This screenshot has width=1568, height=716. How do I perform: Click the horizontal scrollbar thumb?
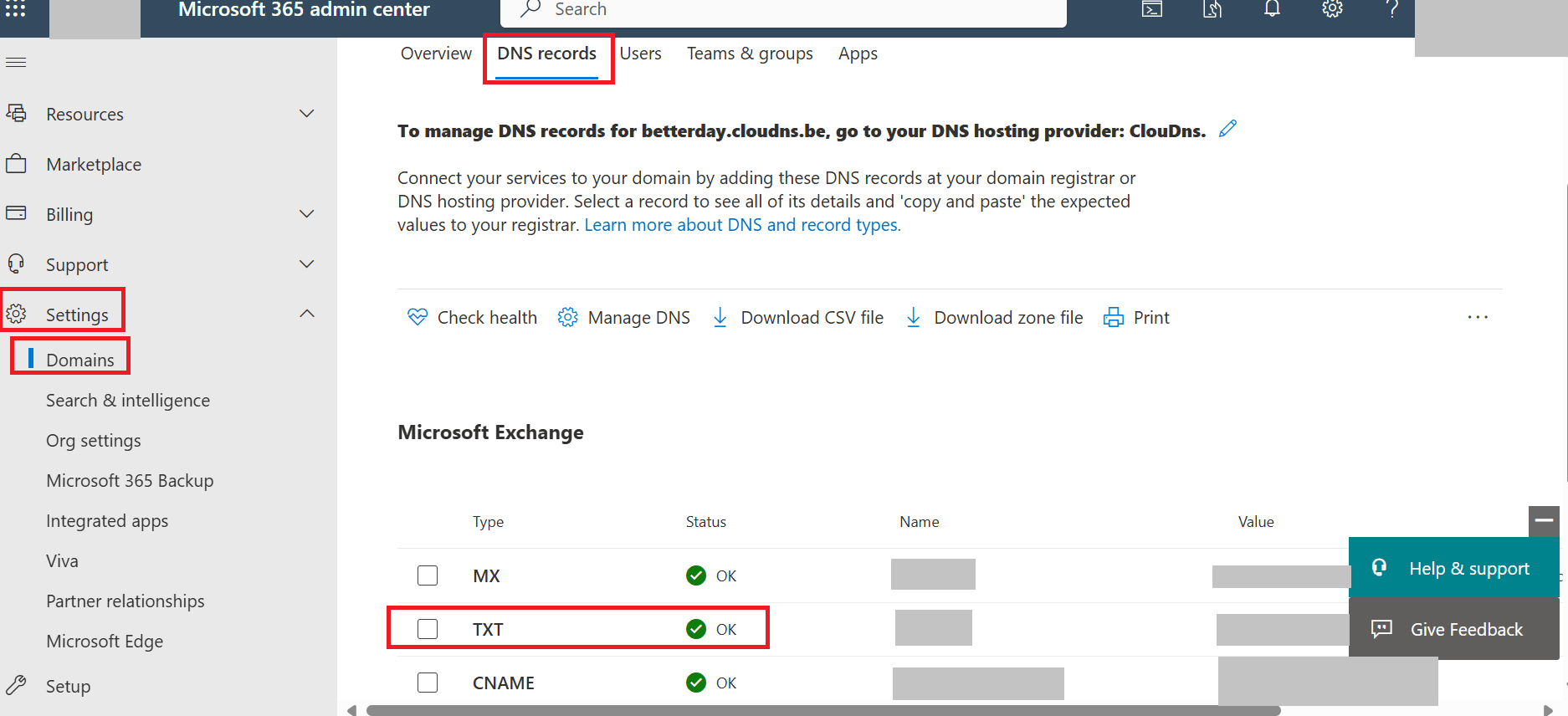point(823,710)
